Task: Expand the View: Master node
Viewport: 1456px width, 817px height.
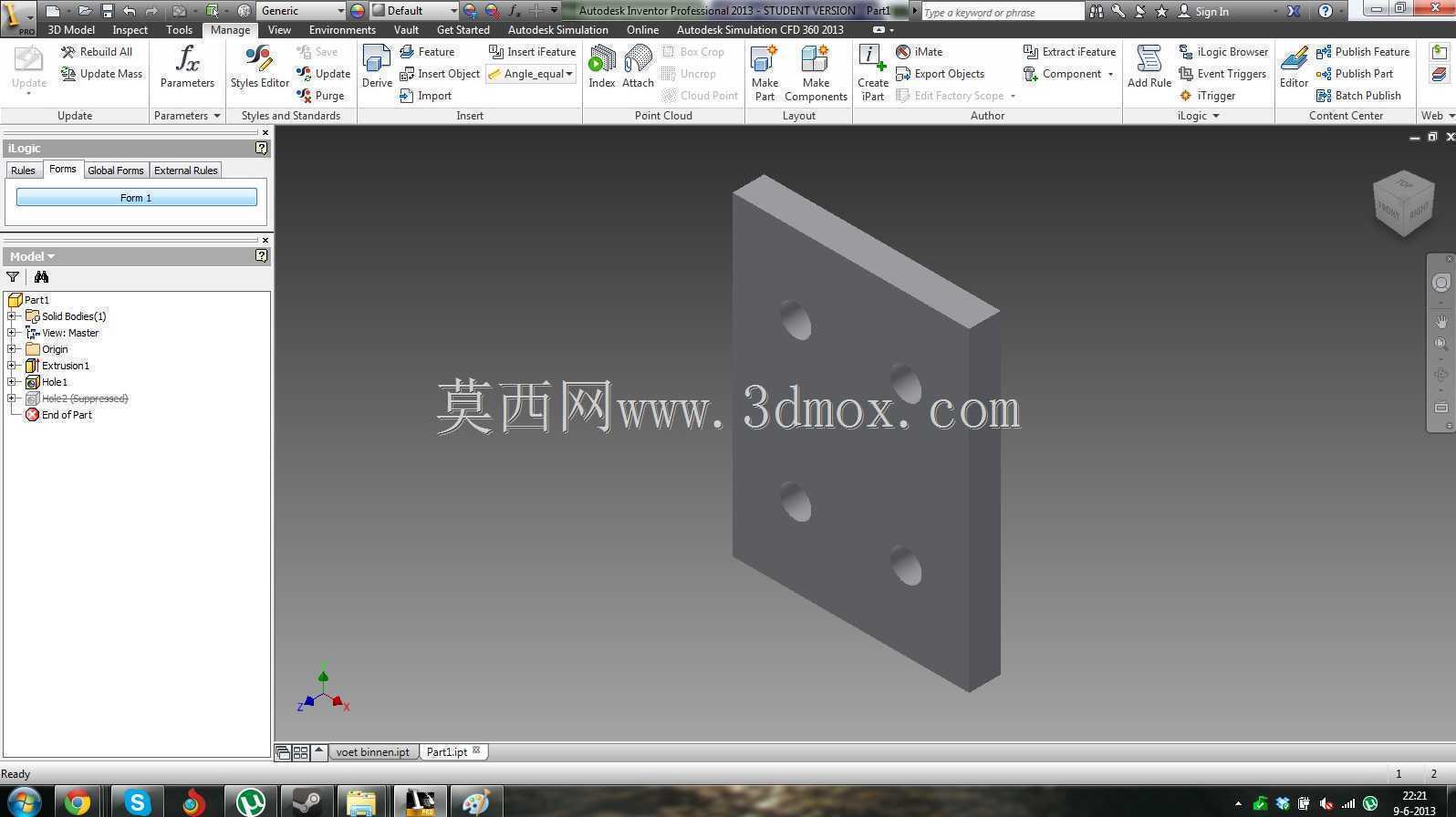Action: [12, 333]
